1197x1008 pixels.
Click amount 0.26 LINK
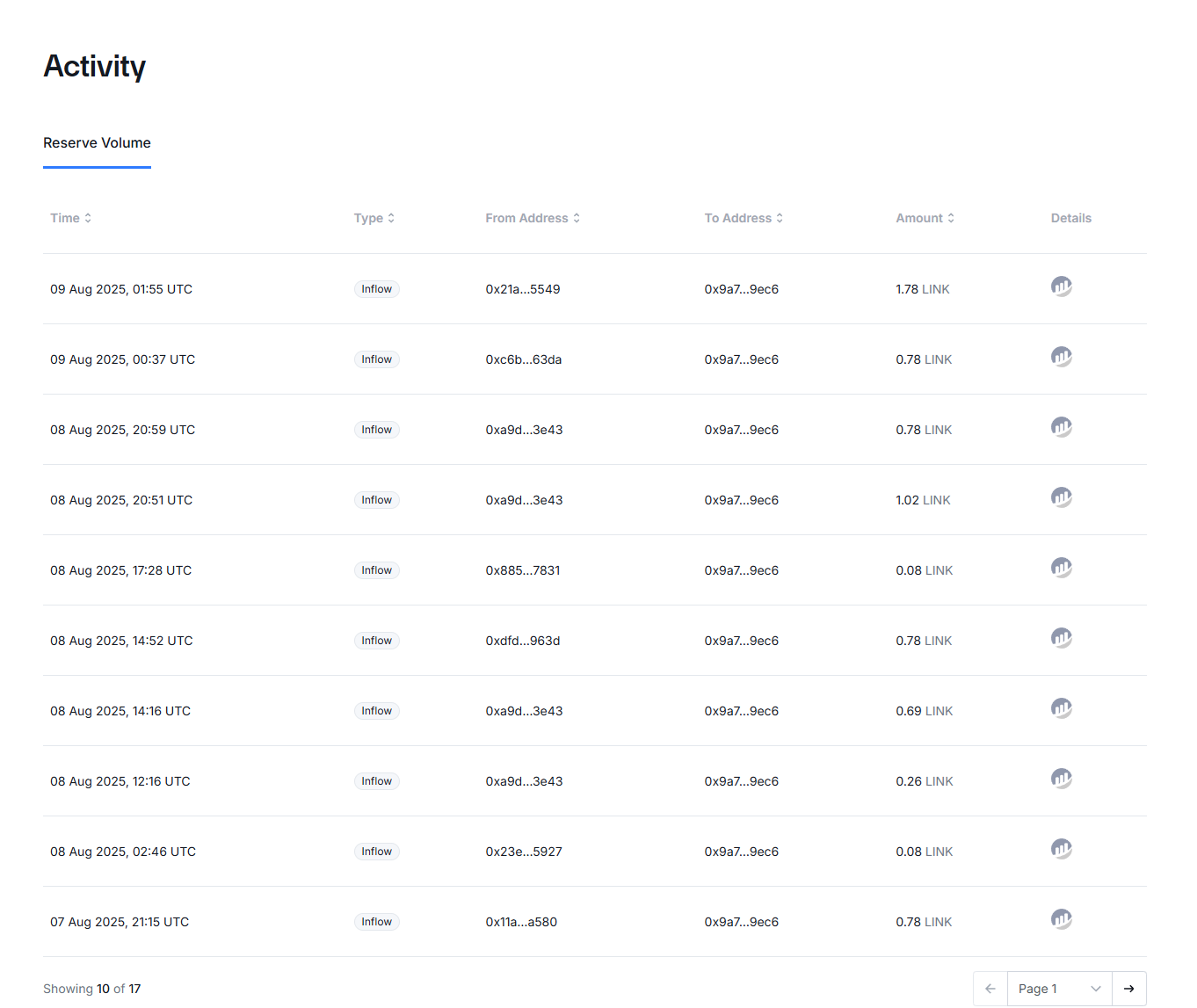tap(925, 781)
